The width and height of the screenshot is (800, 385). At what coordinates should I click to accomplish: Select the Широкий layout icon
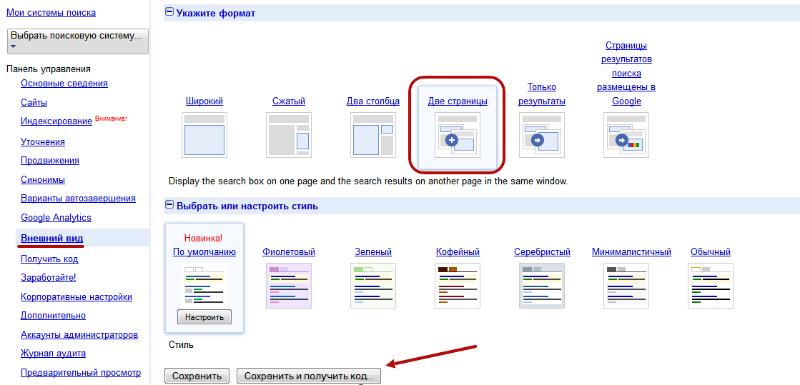[x=204, y=135]
